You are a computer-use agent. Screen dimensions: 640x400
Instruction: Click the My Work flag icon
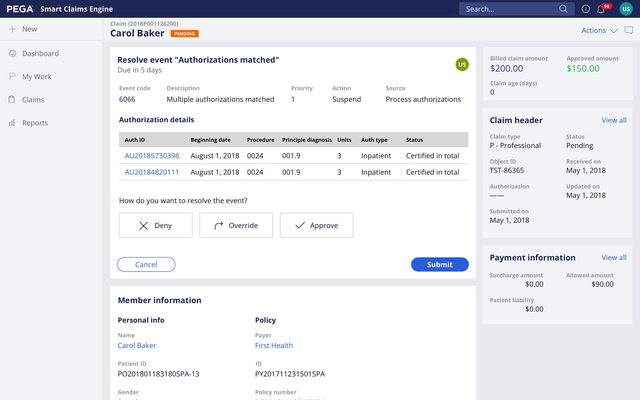[12, 76]
